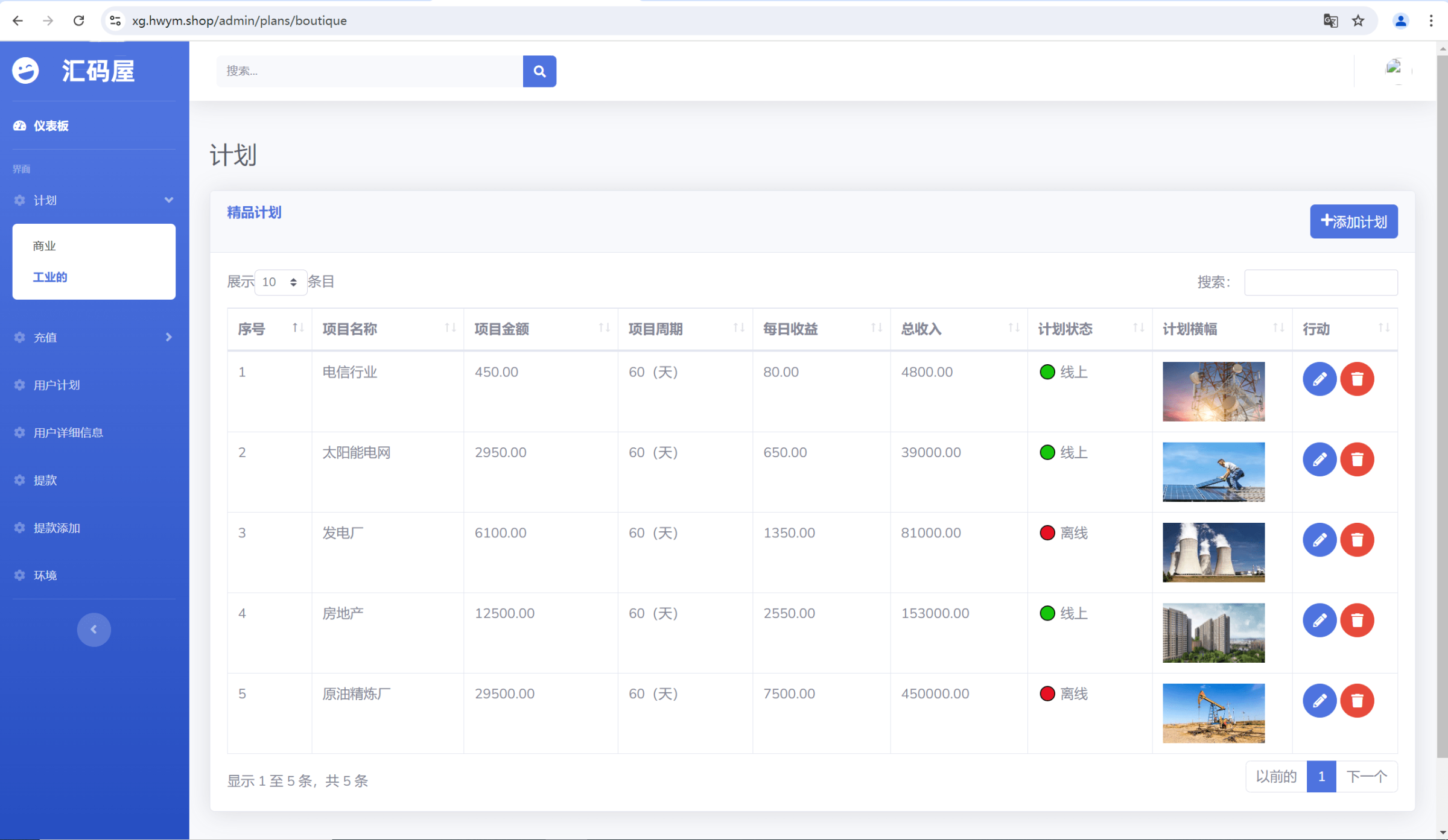Delete the 太阳能电网 plan with trash icon

[x=1357, y=459]
